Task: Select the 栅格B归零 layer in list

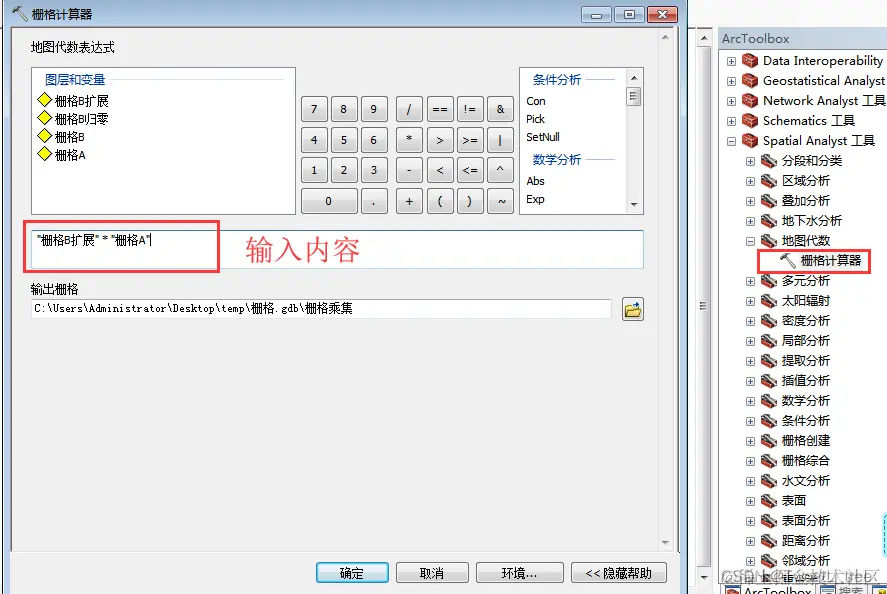Action: point(73,119)
